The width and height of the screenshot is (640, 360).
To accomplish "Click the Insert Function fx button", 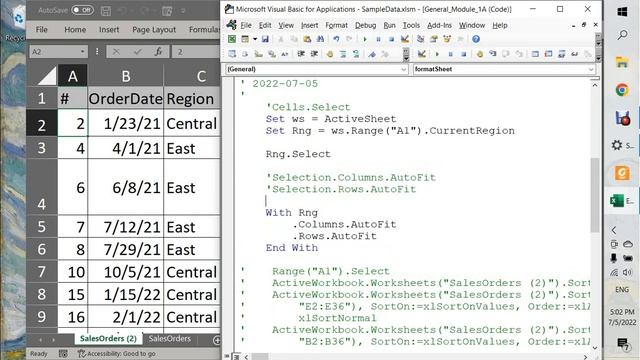I will 158,52.
